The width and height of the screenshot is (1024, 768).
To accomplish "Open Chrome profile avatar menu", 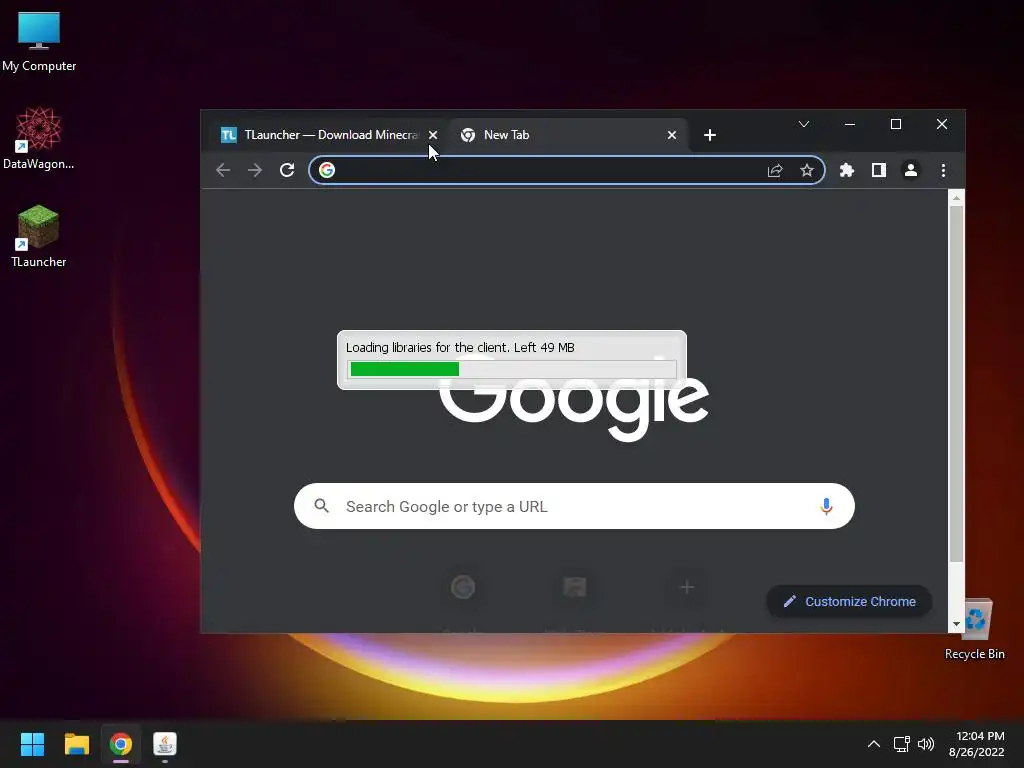I will click(911, 170).
